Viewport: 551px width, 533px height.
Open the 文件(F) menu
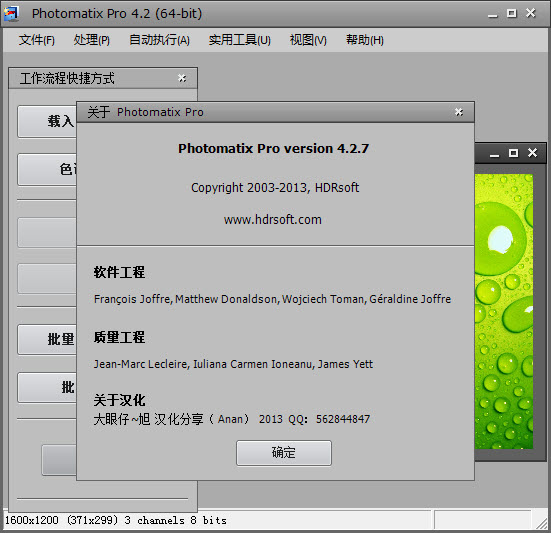coord(37,40)
